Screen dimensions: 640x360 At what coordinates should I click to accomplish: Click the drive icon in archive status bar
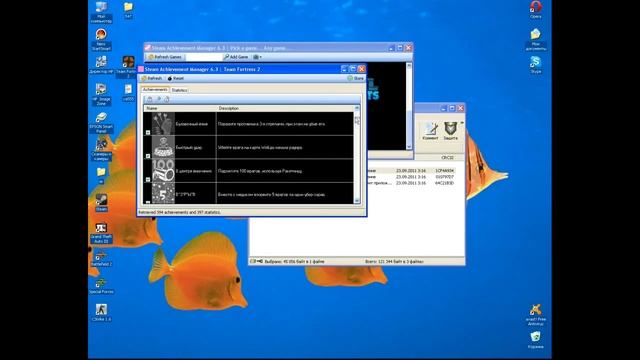click(253, 261)
